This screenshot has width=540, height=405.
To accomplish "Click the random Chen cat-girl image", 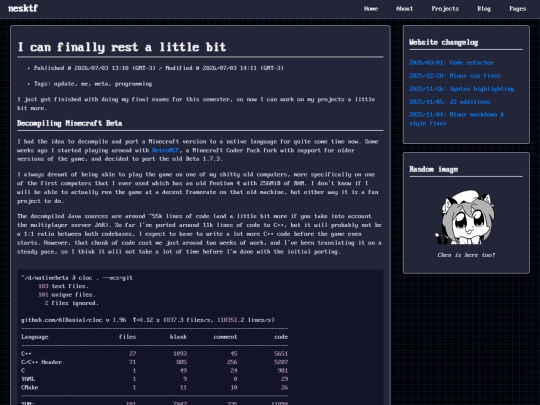I will click(x=466, y=217).
